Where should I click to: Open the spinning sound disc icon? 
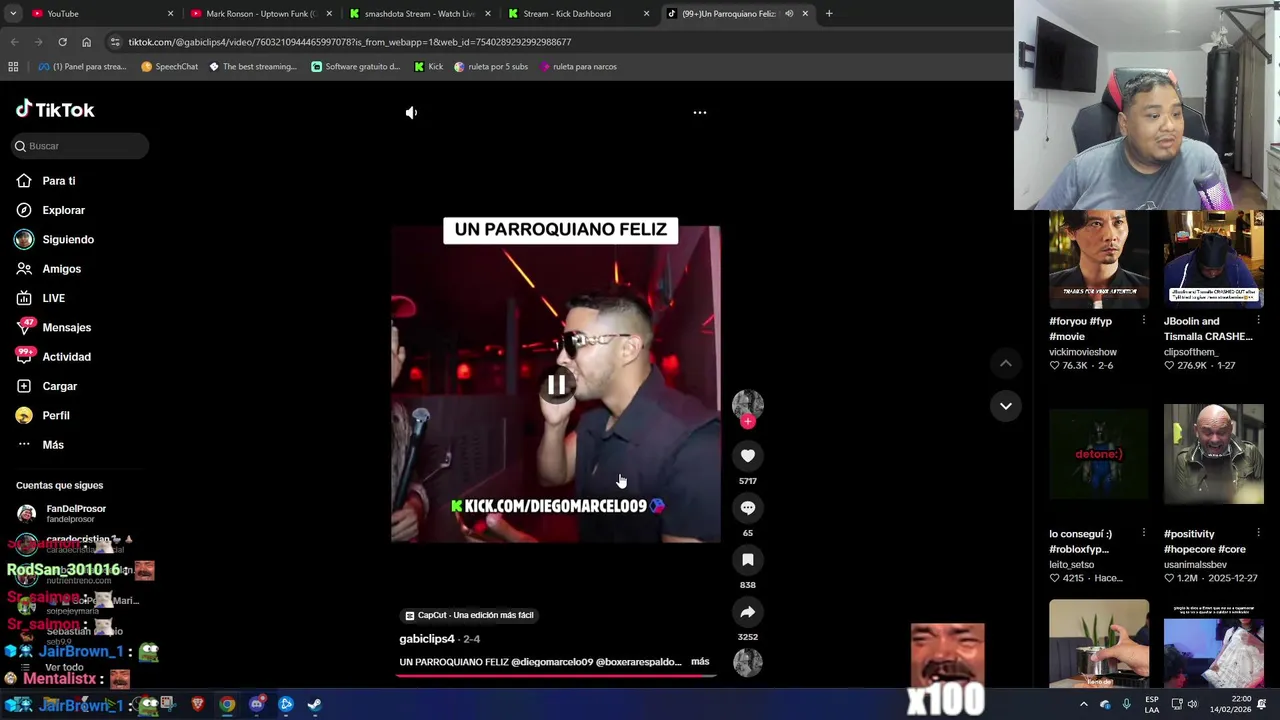tap(747, 662)
